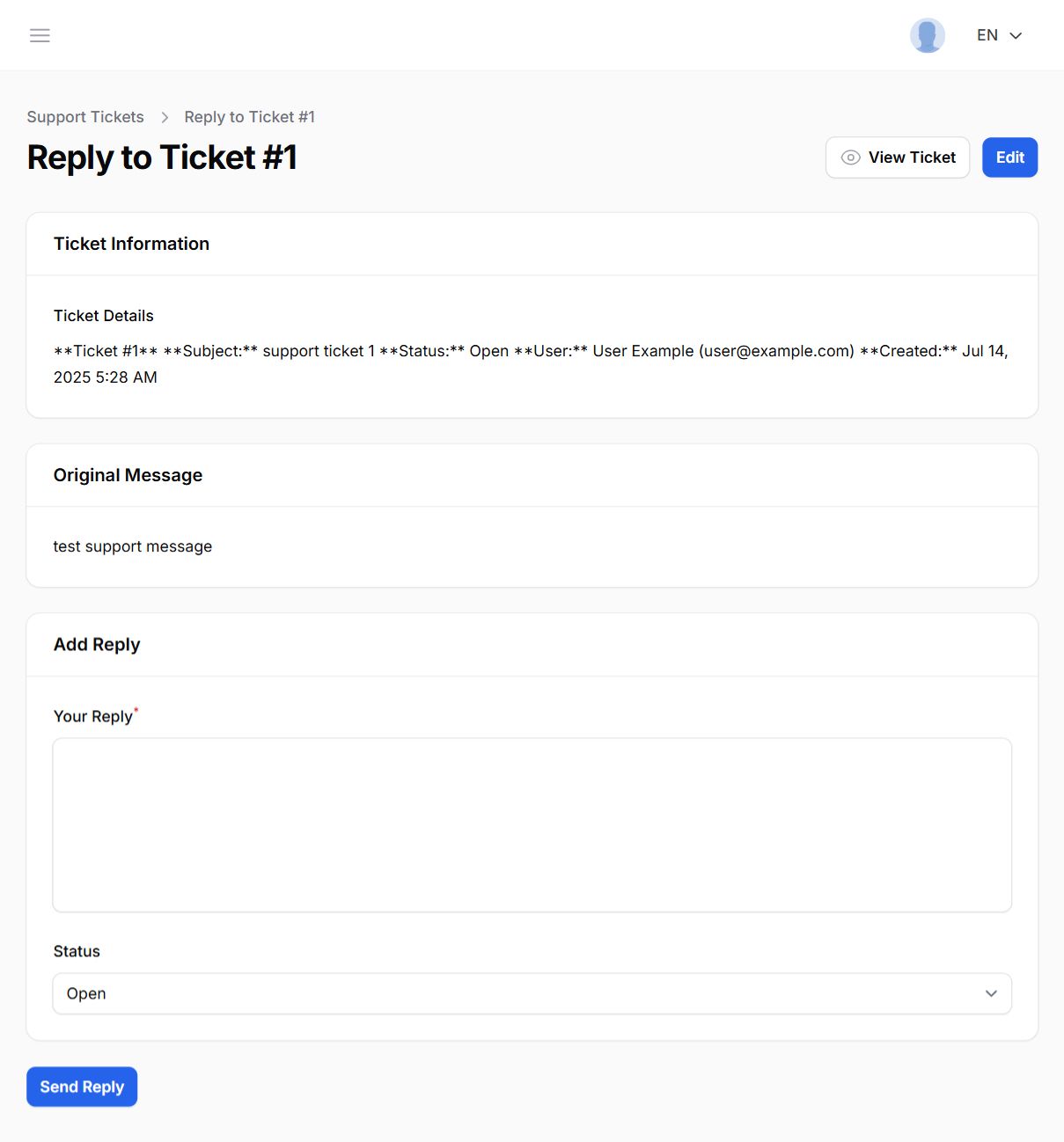Go to Support Tickets breadcrumb
The width and height of the screenshot is (1064, 1142).
(x=85, y=117)
